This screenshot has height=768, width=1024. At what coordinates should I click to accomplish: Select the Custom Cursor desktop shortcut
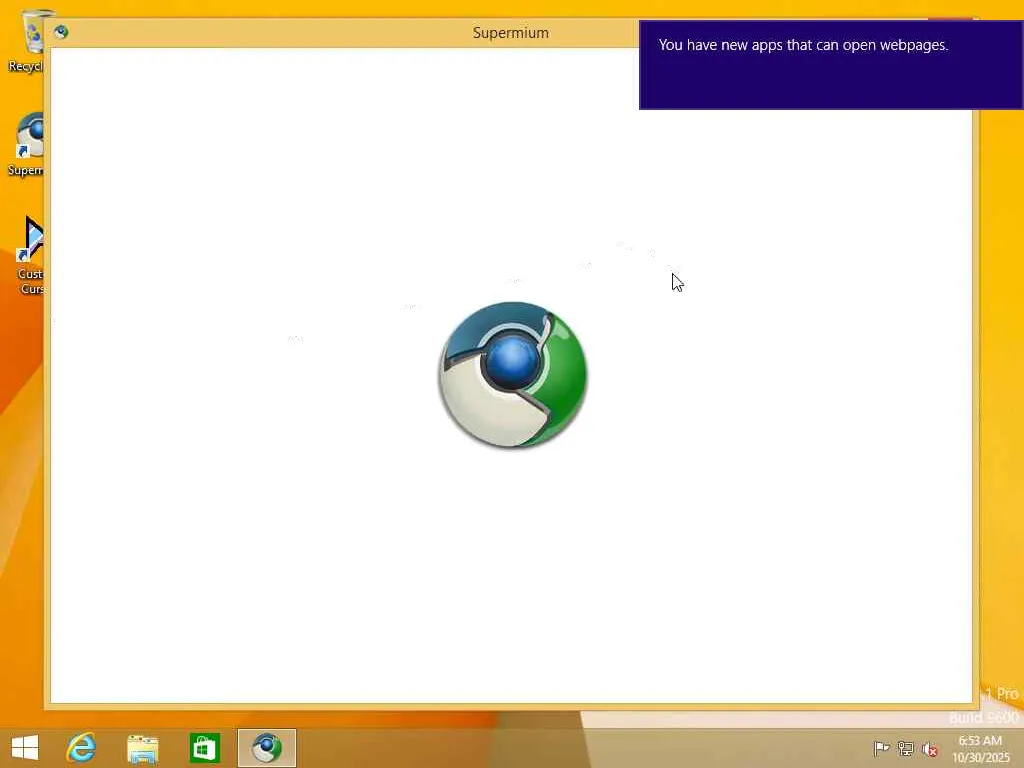click(30, 255)
